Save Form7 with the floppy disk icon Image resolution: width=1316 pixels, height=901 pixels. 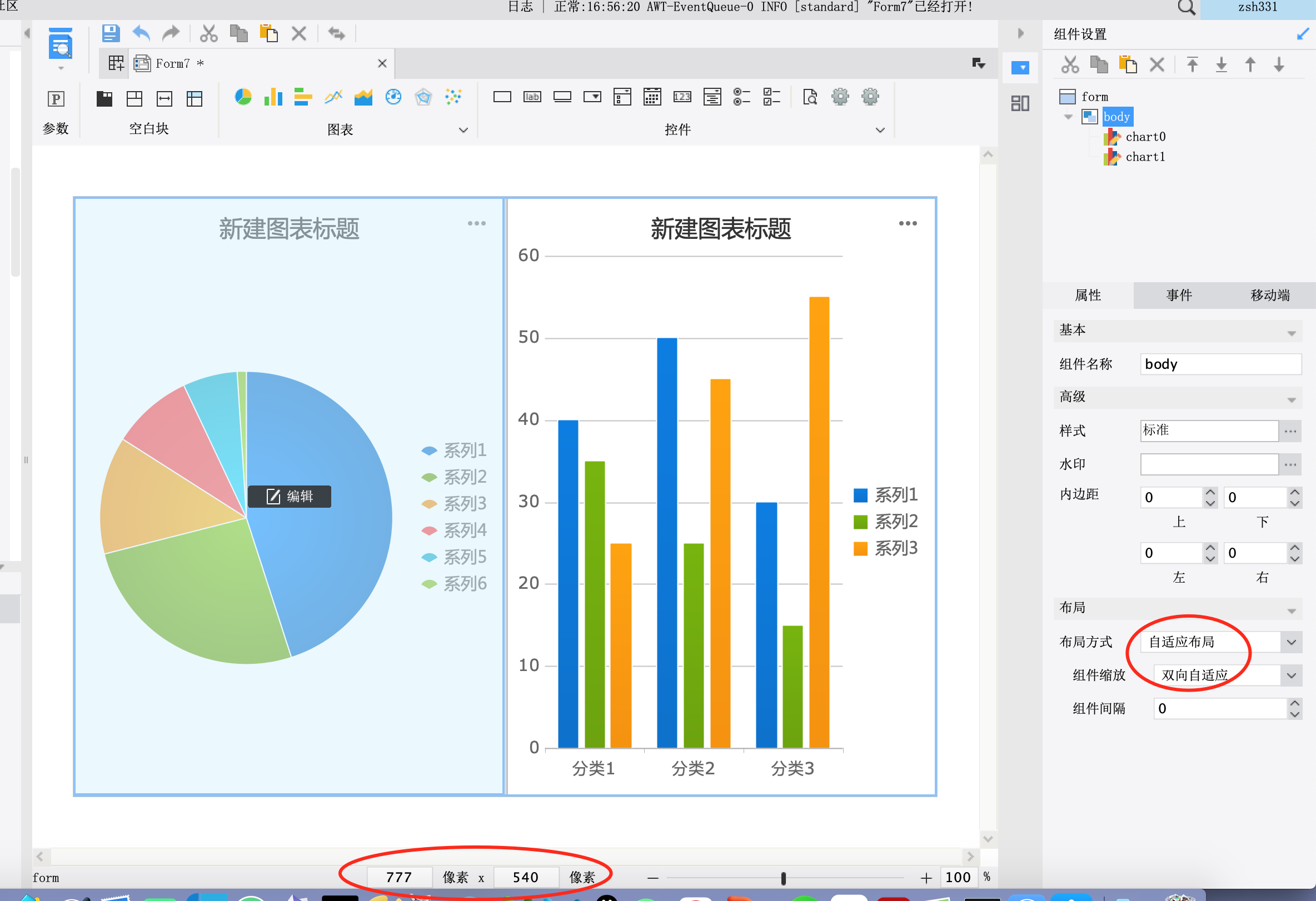(x=111, y=33)
